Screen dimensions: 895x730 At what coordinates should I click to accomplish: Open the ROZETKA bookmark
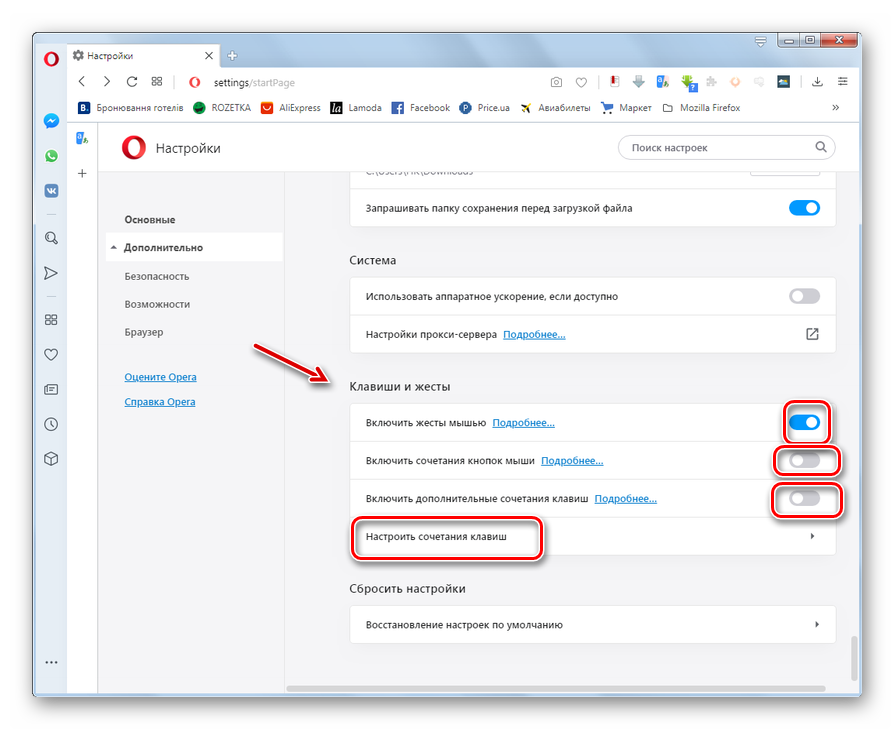click(x=222, y=107)
